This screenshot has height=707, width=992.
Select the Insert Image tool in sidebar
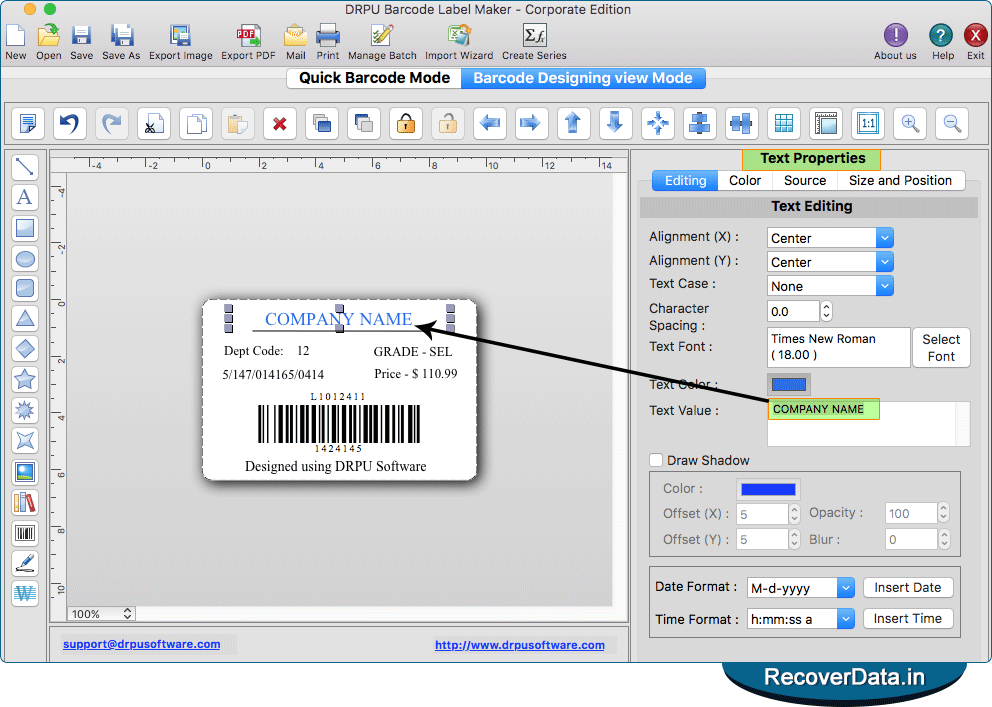pos(25,472)
